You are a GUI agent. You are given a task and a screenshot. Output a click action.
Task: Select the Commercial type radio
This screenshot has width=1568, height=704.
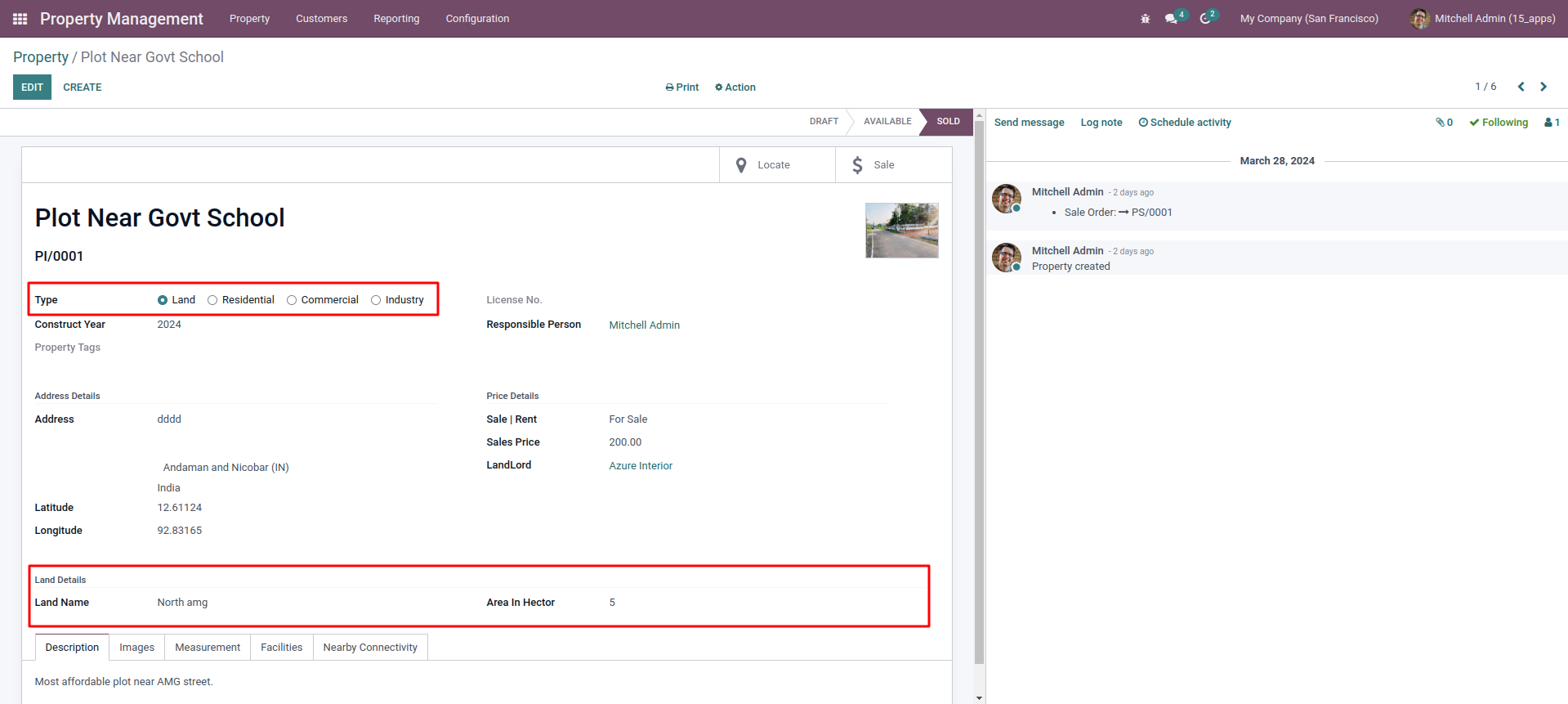(292, 300)
